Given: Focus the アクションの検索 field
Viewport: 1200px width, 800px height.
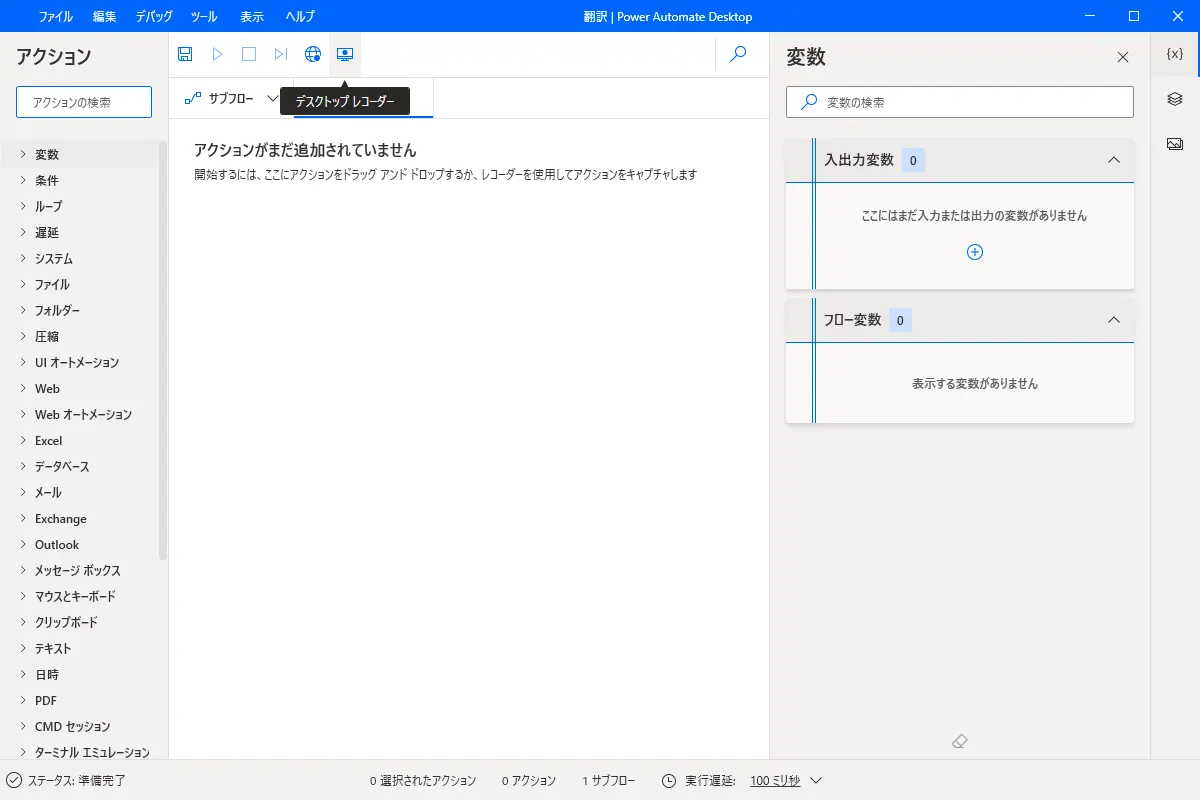Looking at the screenshot, I should click(84, 102).
